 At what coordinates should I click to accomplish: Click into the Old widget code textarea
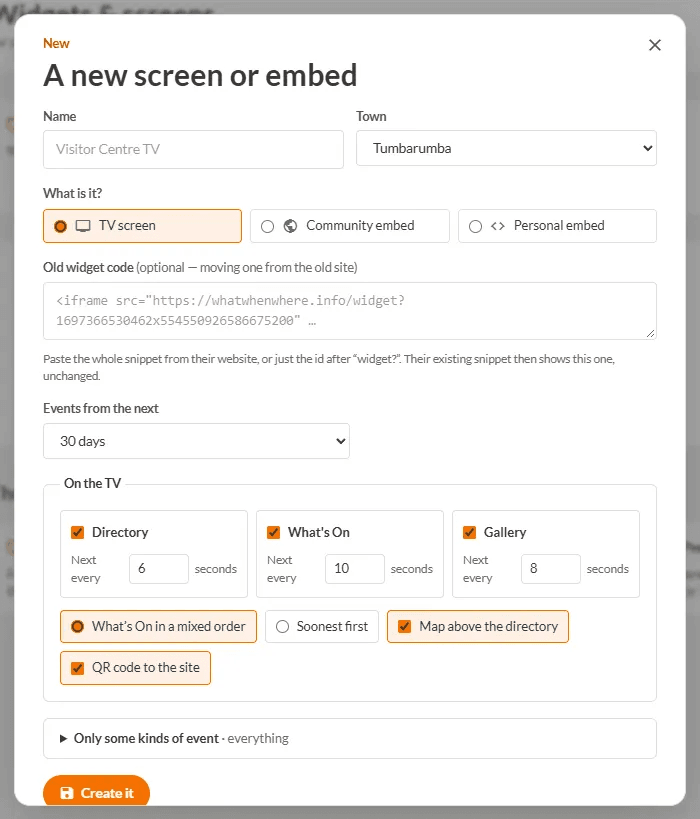click(350, 311)
